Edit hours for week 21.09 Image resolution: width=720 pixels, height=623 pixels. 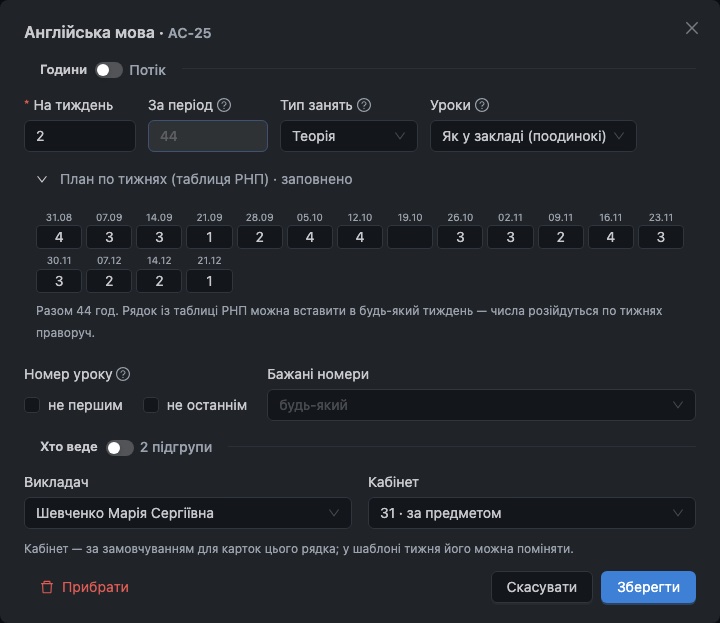click(x=209, y=237)
